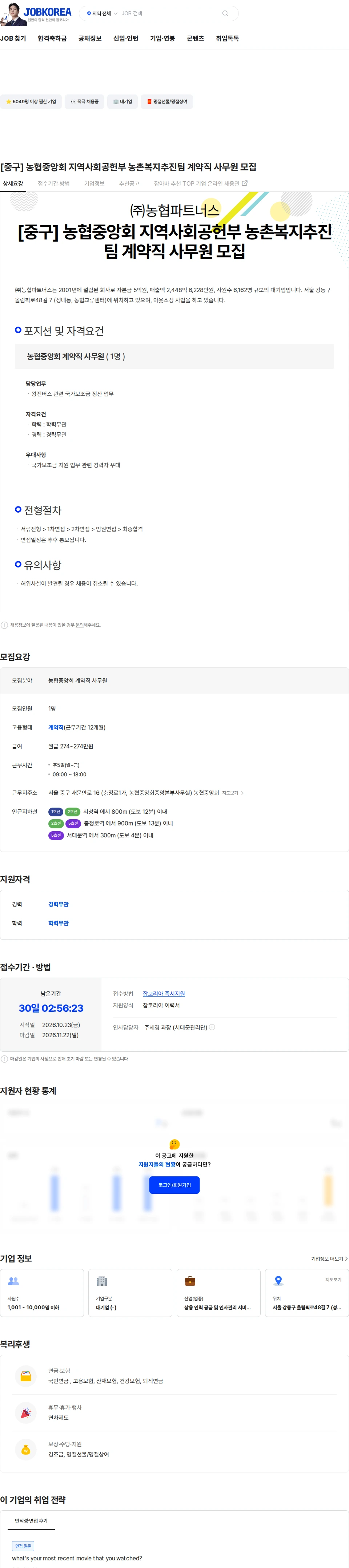
Task: Open 잡아바 추천 TOP 기업 온라인 채용관 link
Action: point(200,183)
